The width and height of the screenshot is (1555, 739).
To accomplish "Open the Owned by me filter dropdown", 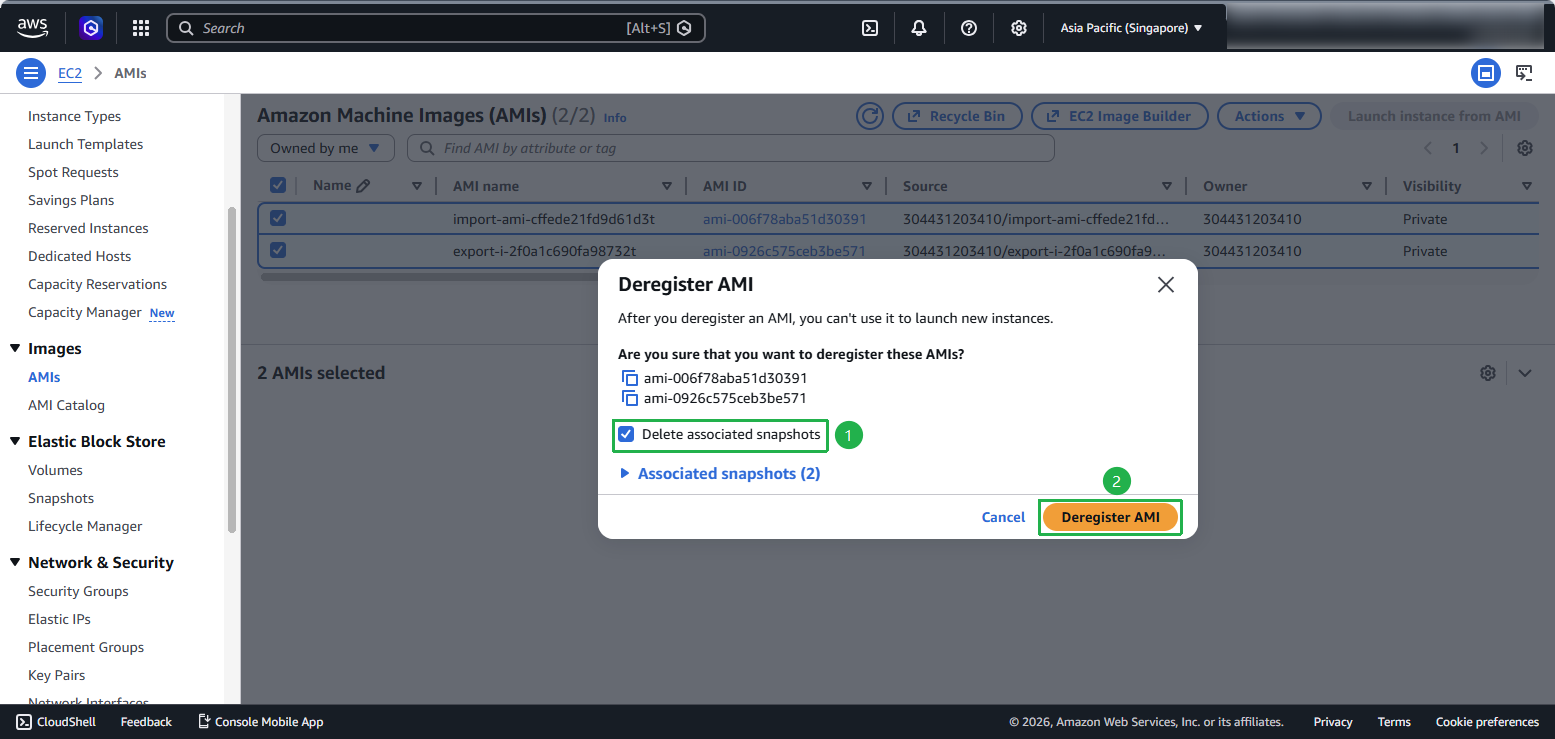I will [x=325, y=148].
